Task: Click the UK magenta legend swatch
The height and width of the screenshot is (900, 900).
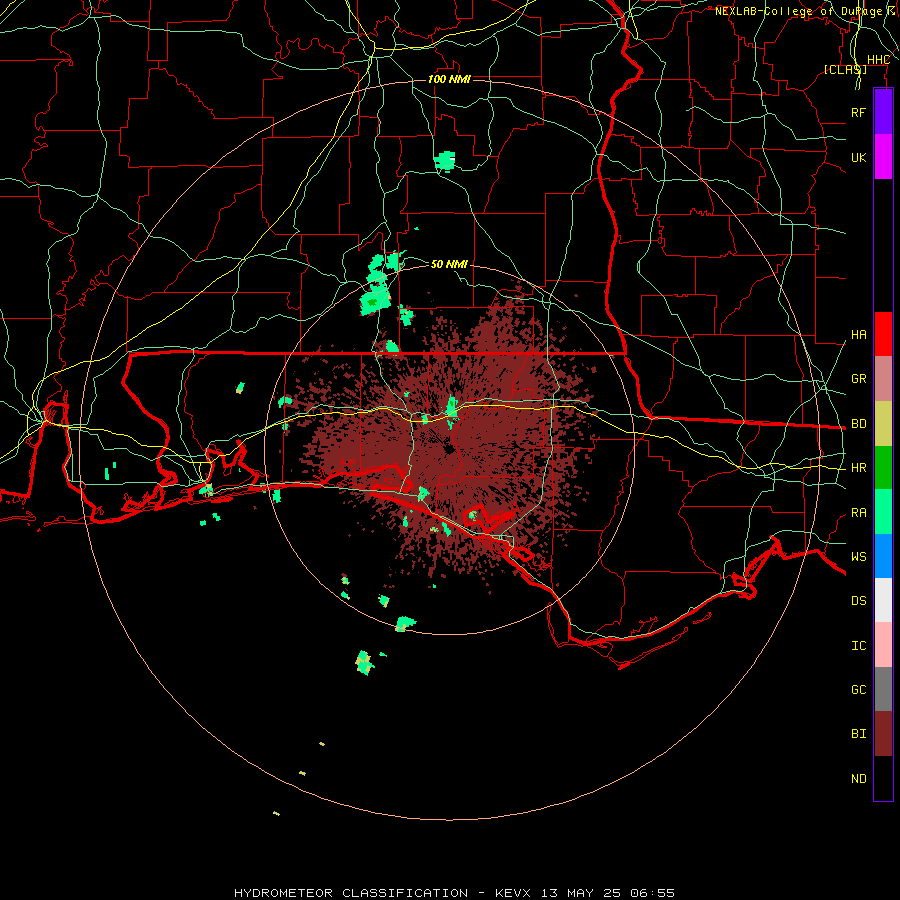Action: pyautogui.click(x=883, y=157)
